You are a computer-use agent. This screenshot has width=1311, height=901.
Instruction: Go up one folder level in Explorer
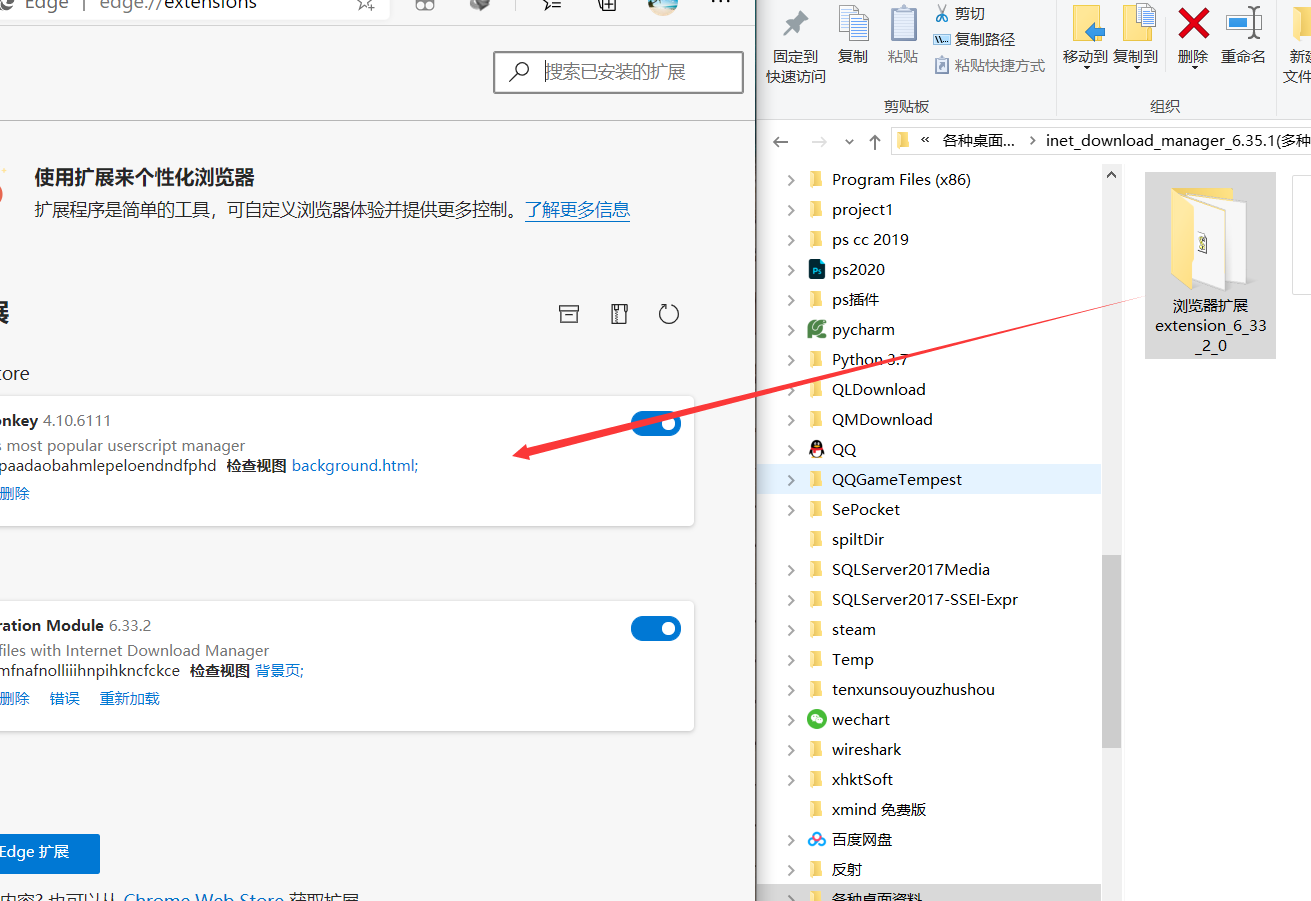pos(875,141)
